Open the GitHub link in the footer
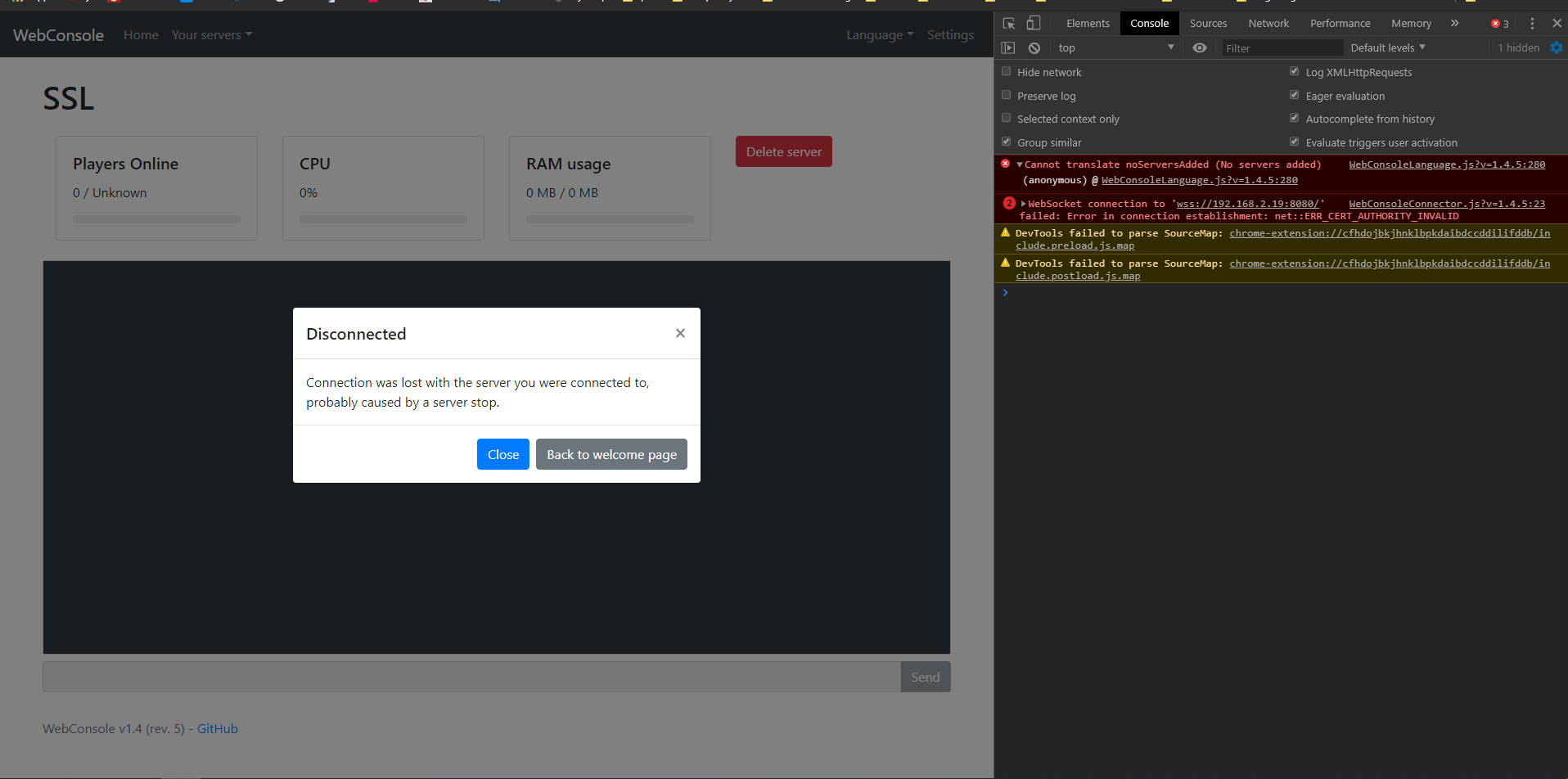The image size is (1568, 779). click(217, 728)
